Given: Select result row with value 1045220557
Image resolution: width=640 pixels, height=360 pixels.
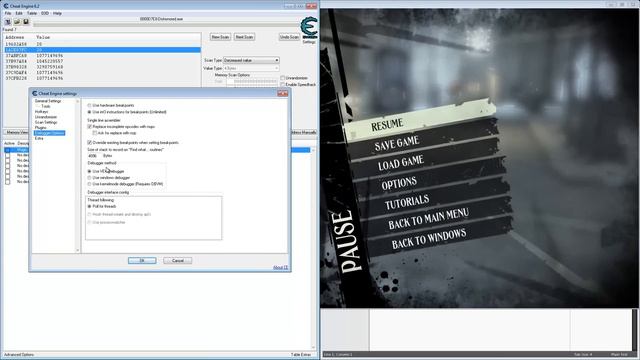Looking at the screenshot, I should pyautogui.click(x=102, y=61).
